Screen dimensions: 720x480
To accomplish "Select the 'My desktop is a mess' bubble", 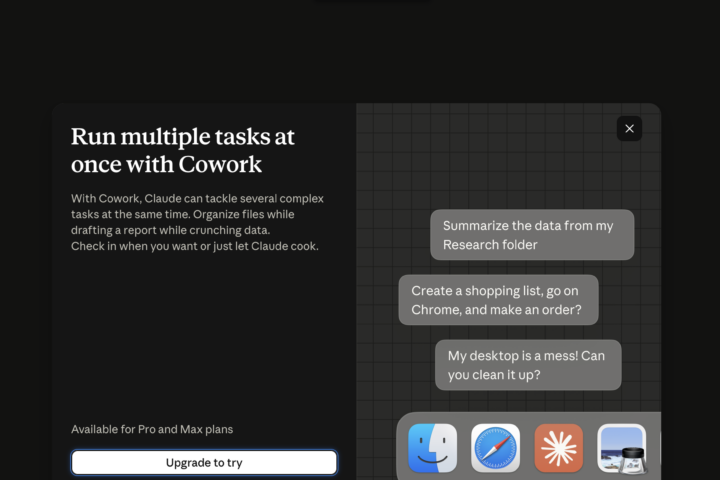I will pyautogui.click(x=528, y=365).
